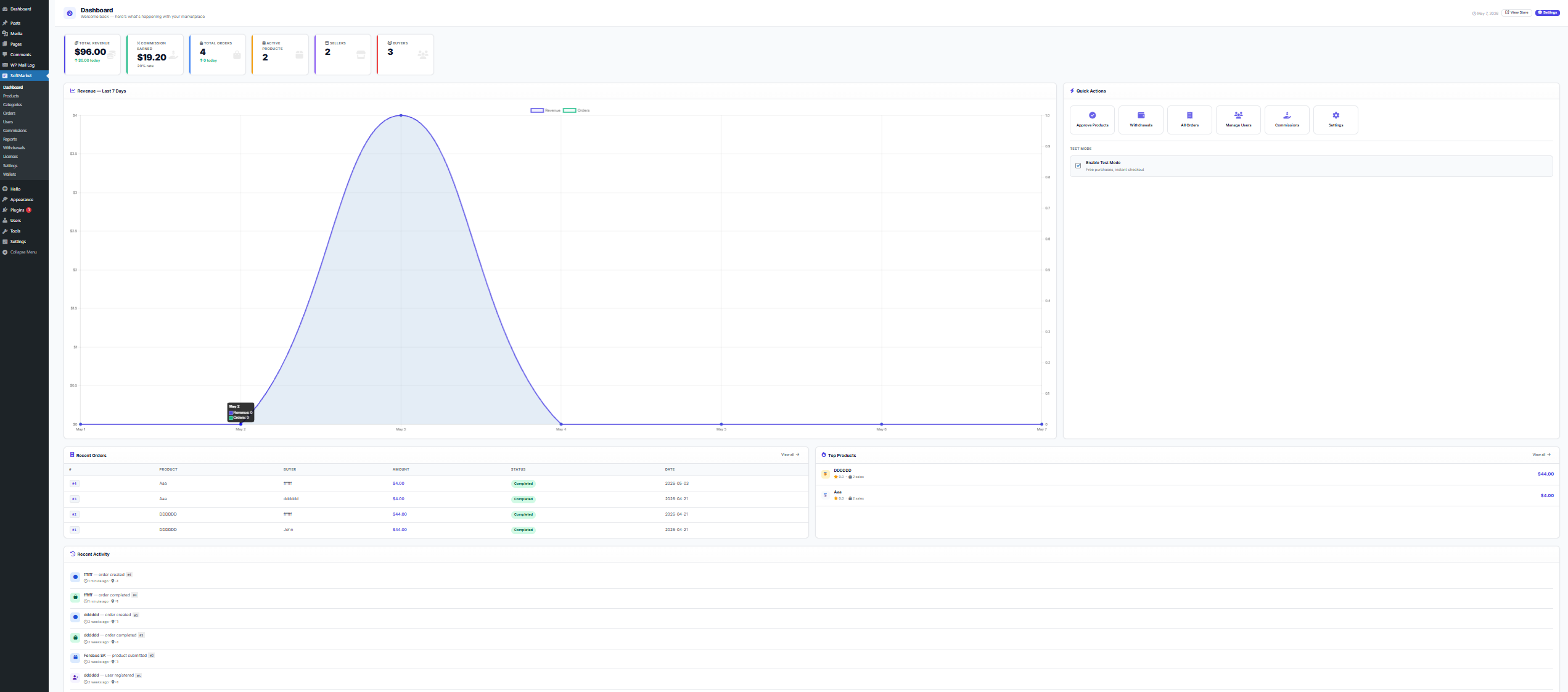The width and height of the screenshot is (1568, 692).
Task: Click the Appearance brush icon
Action: [x=5, y=199]
